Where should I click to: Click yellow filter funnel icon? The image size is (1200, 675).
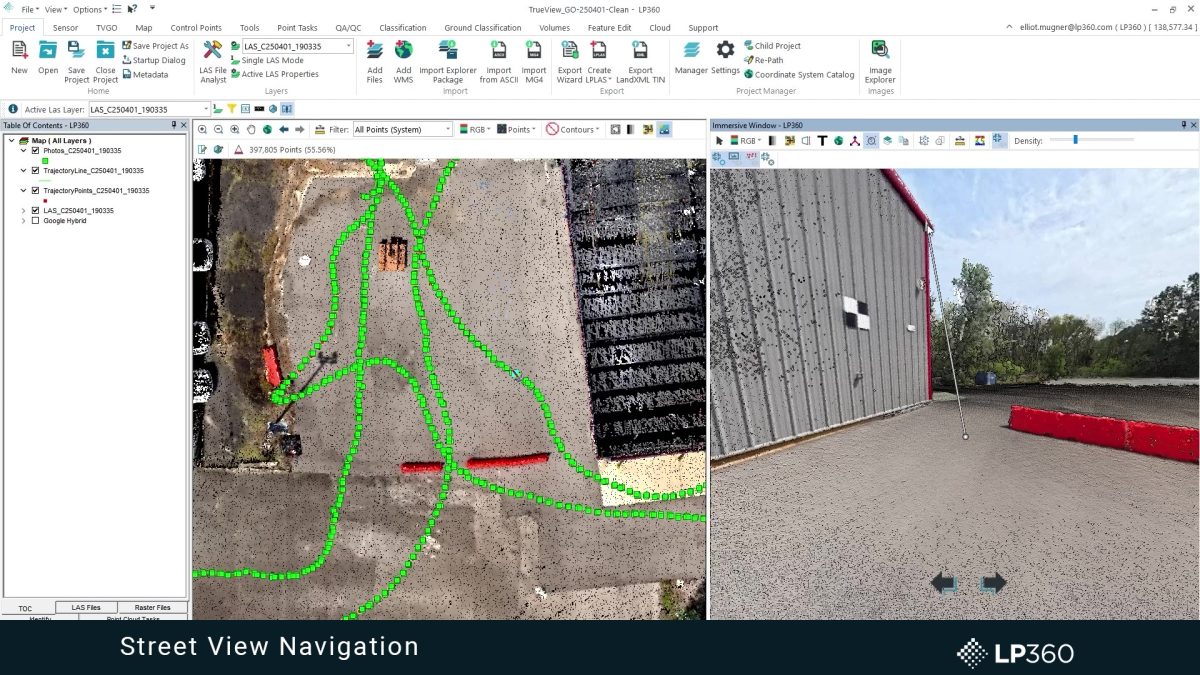(x=231, y=108)
